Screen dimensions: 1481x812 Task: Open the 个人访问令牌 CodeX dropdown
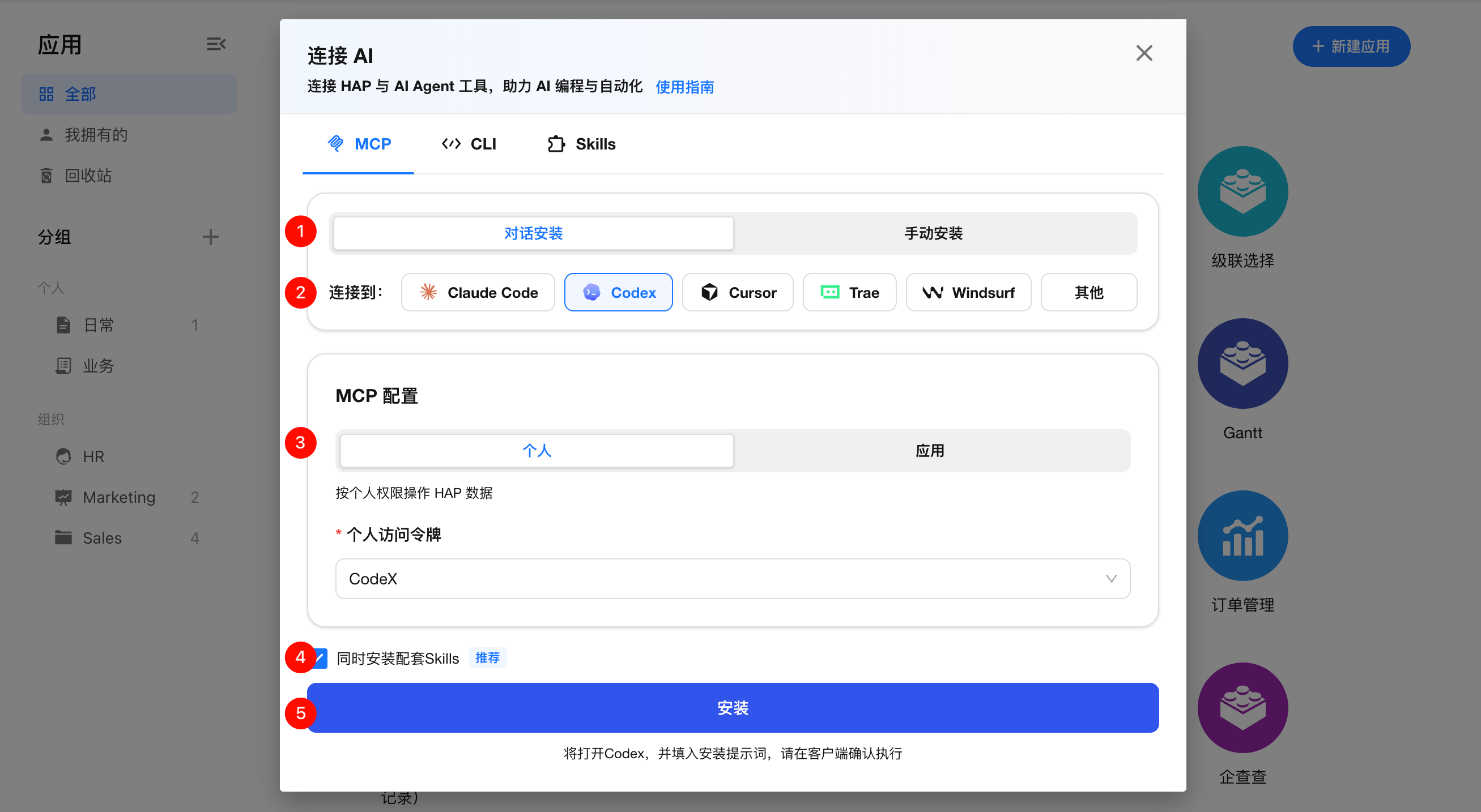pyautogui.click(x=733, y=579)
